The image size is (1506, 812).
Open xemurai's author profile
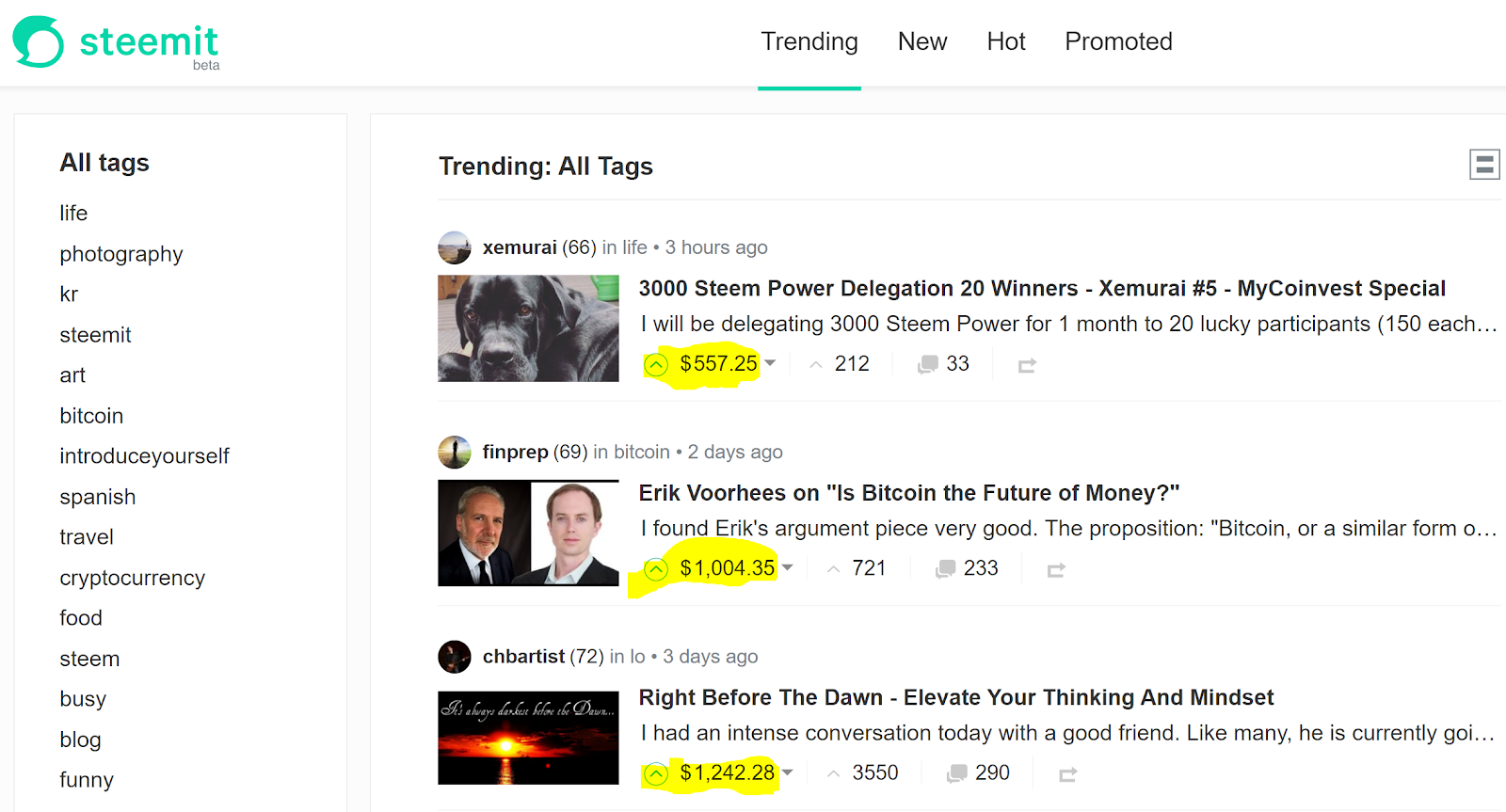520,247
